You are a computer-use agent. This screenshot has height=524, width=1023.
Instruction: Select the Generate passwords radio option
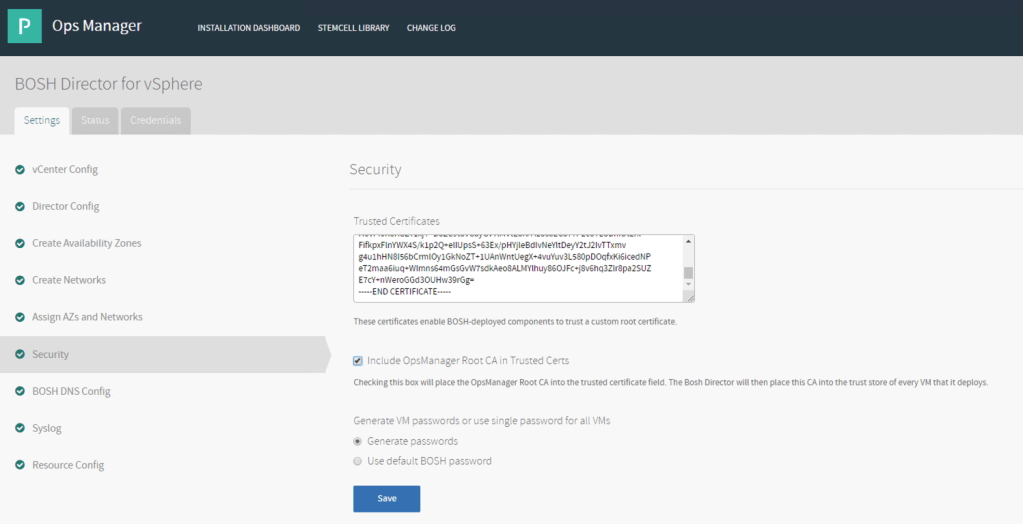click(x=358, y=441)
